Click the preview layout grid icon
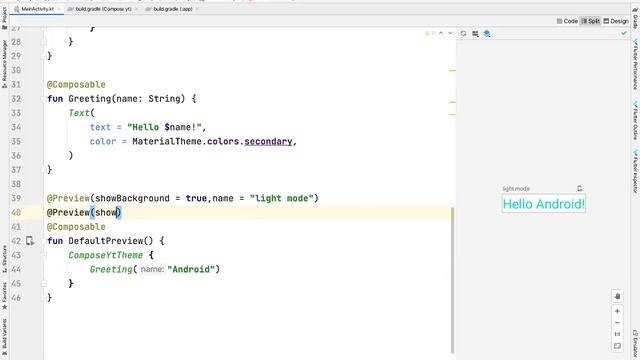640x360 pixels. 475,33
